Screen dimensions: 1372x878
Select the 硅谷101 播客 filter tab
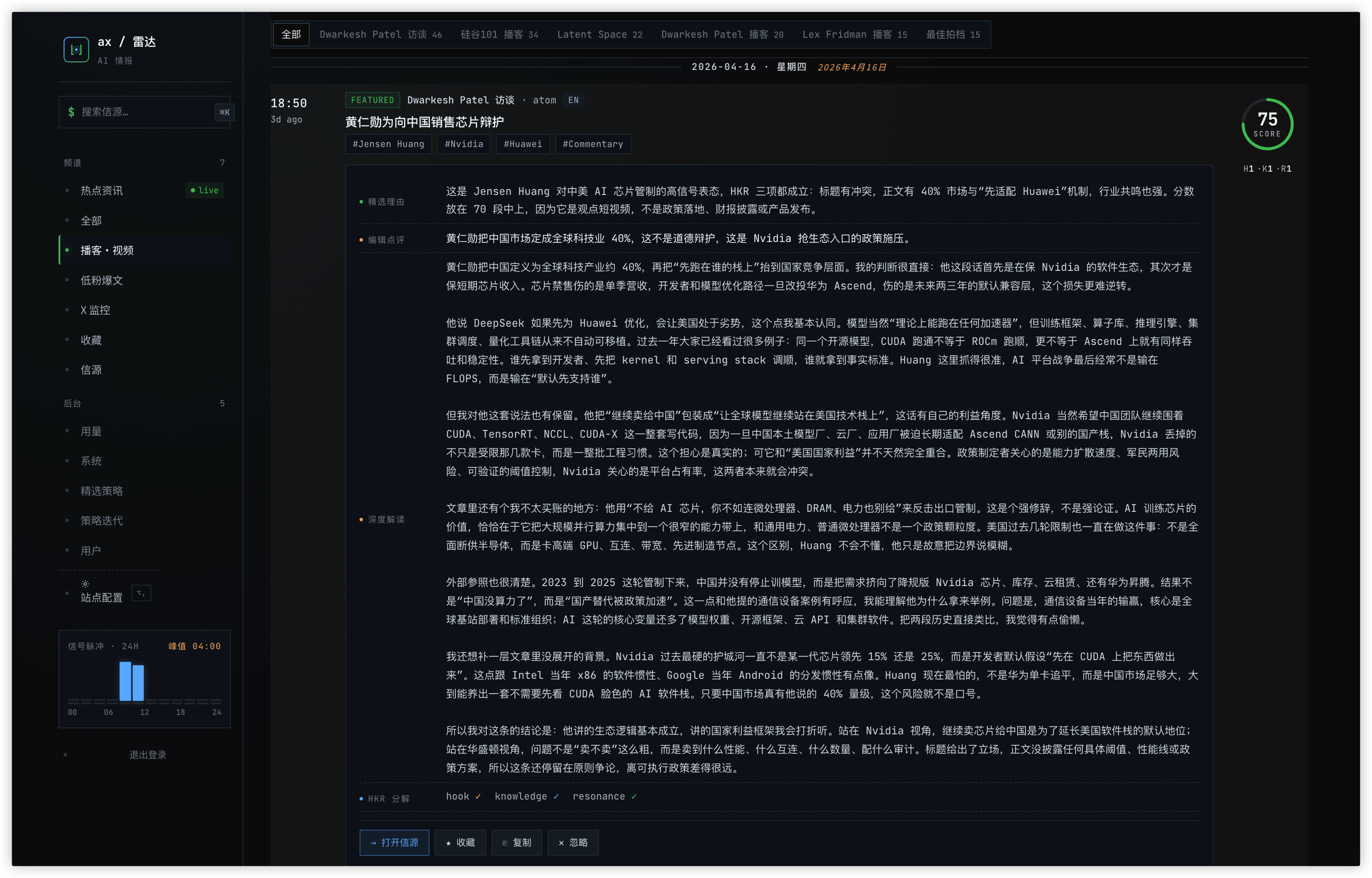pyautogui.click(x=499, y=35)
